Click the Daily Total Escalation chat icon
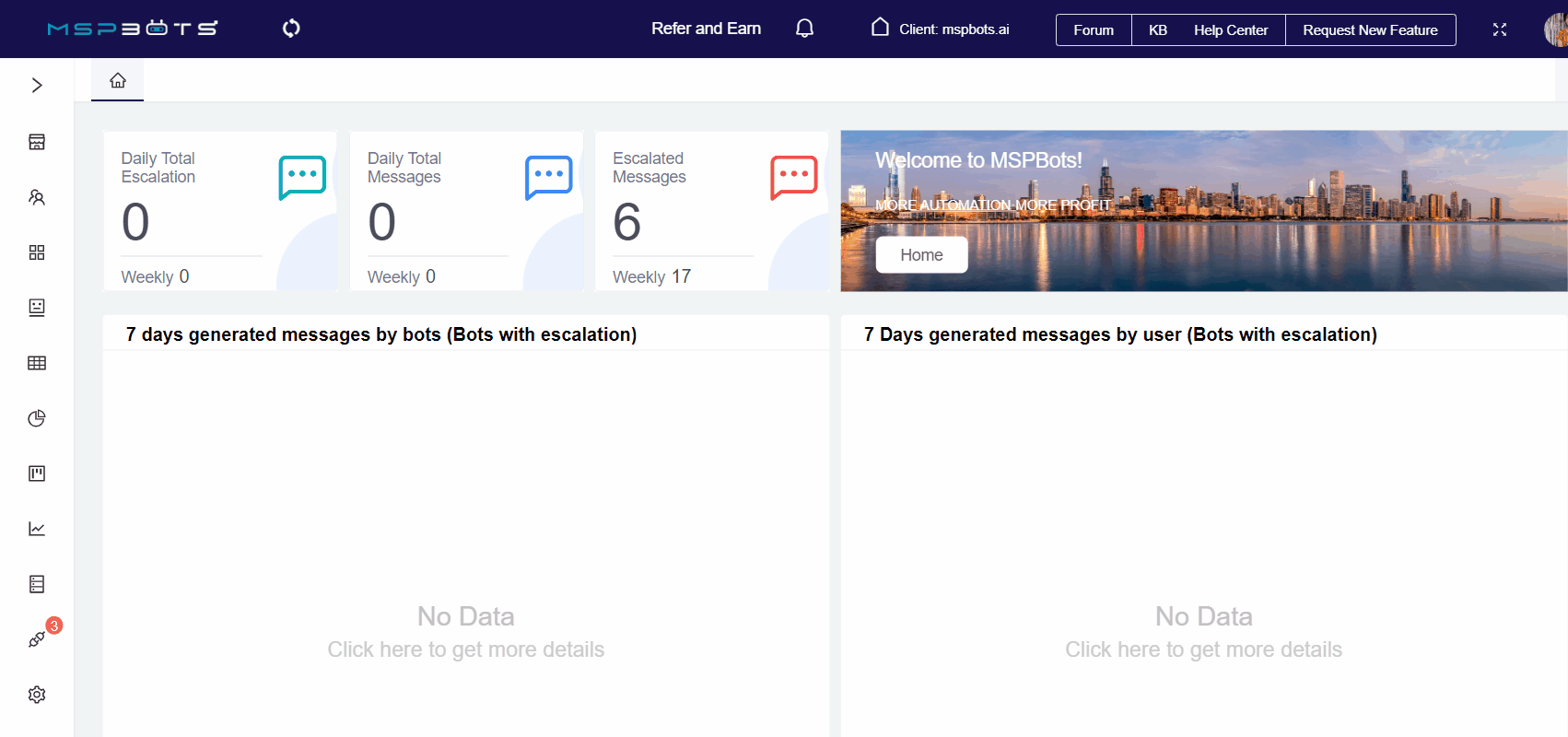Image resolution: width=1568 pixels, height=737 pixels. tap(302, 178)
